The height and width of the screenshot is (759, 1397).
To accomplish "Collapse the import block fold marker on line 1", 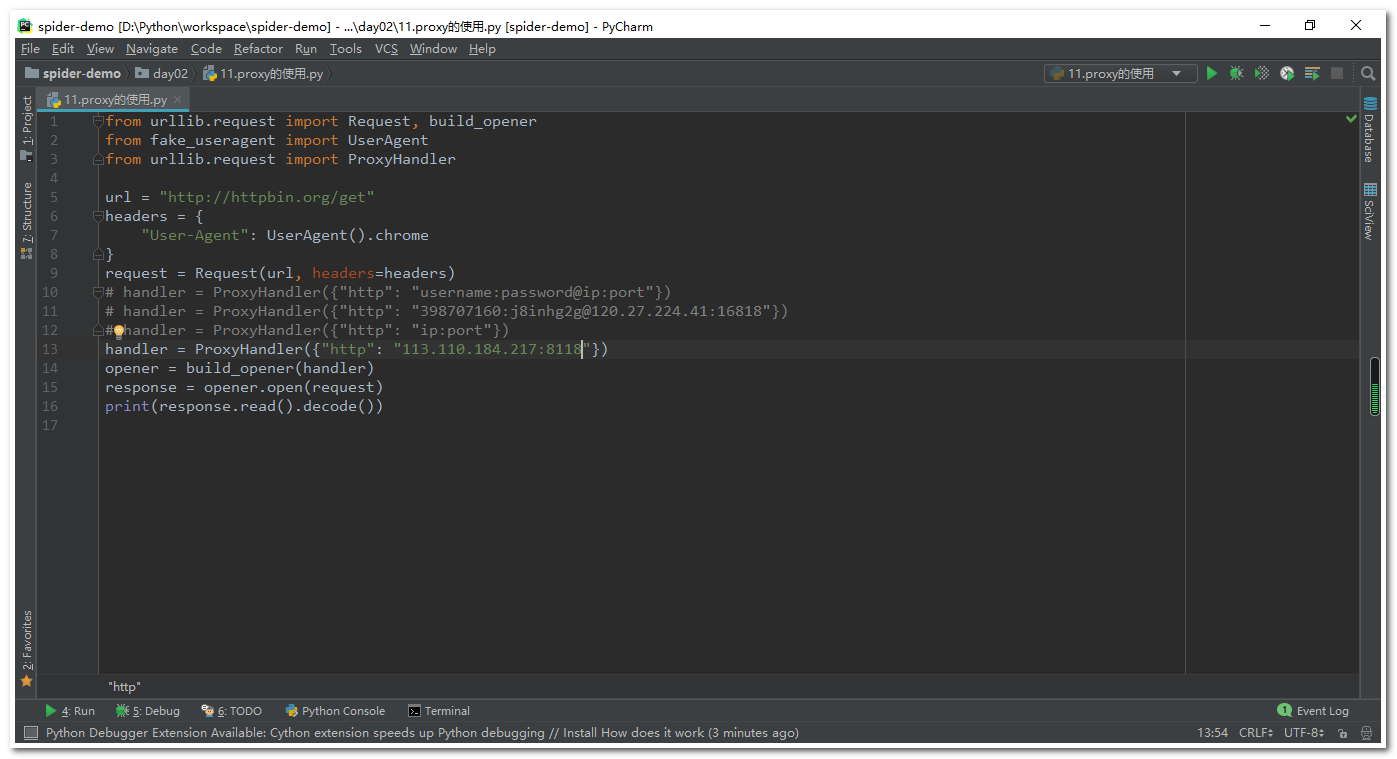I will coord(98,121).
